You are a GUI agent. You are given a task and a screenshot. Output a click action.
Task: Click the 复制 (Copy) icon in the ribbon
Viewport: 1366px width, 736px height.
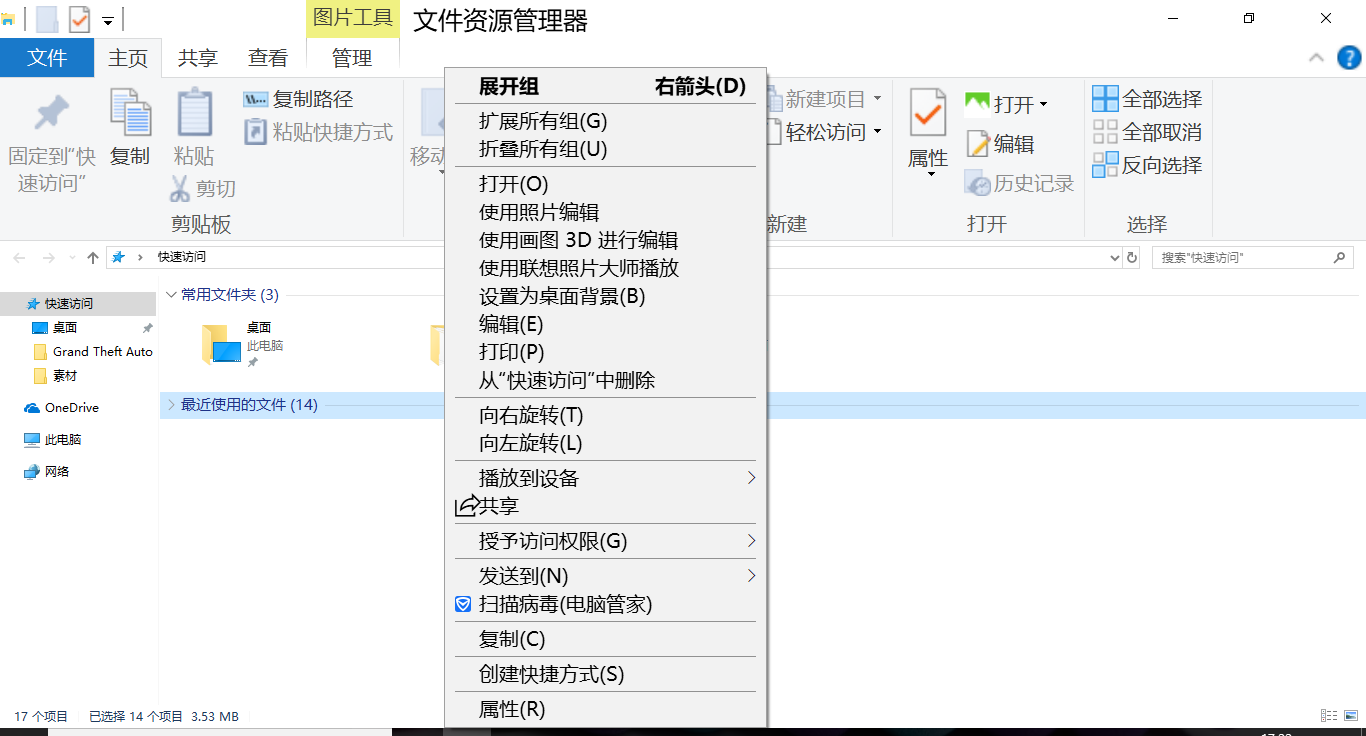pos(129,113)
